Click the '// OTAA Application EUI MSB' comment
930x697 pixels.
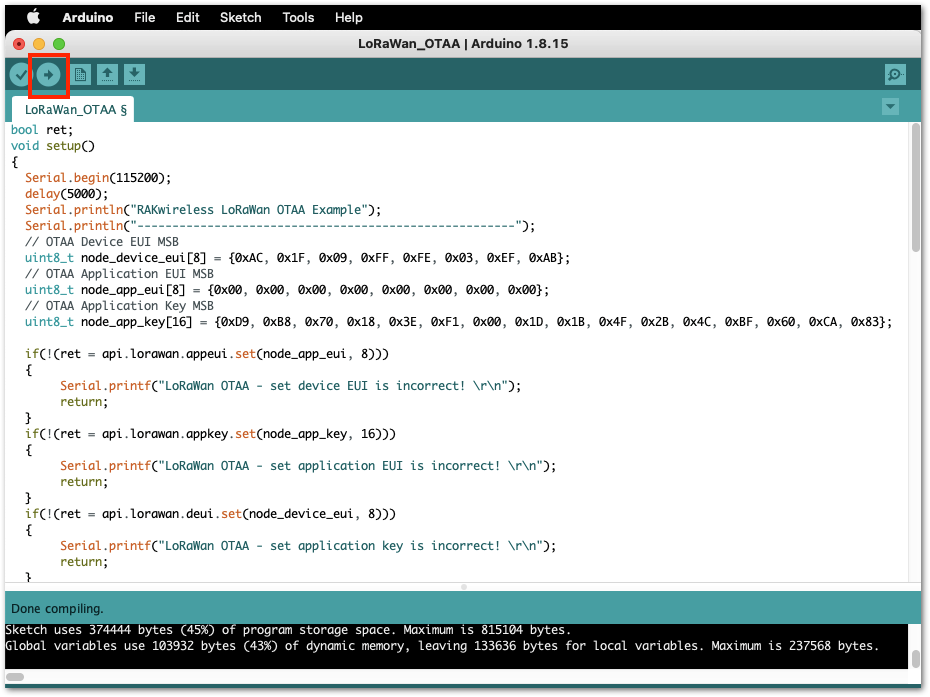(119, 274)
